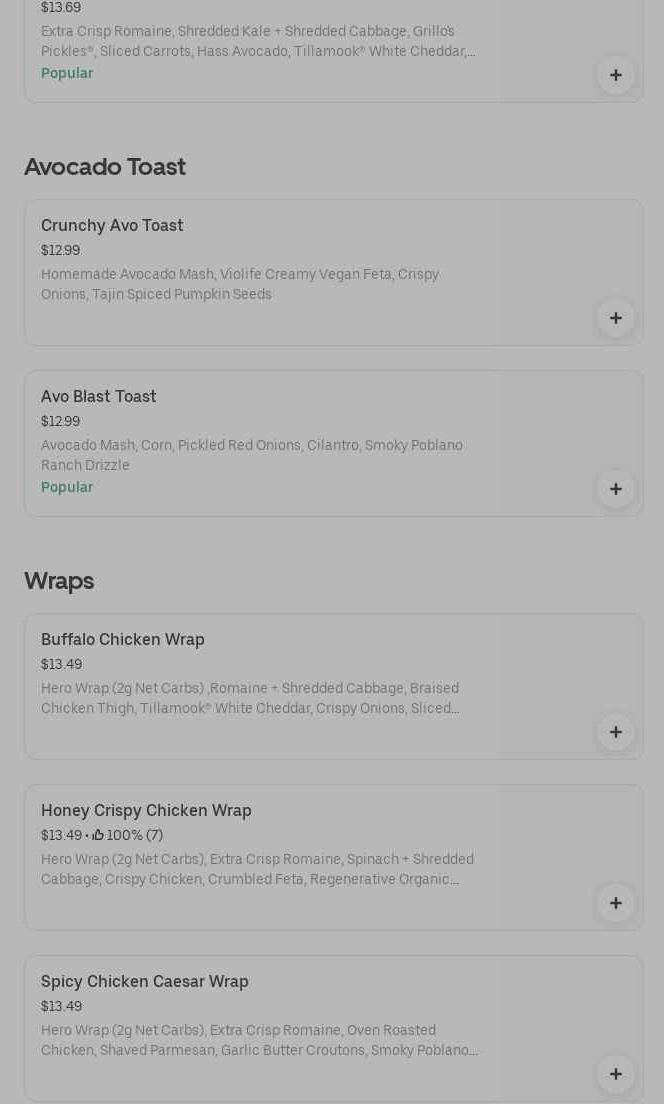Click the Wraps section heading

[x=59, y=580]
